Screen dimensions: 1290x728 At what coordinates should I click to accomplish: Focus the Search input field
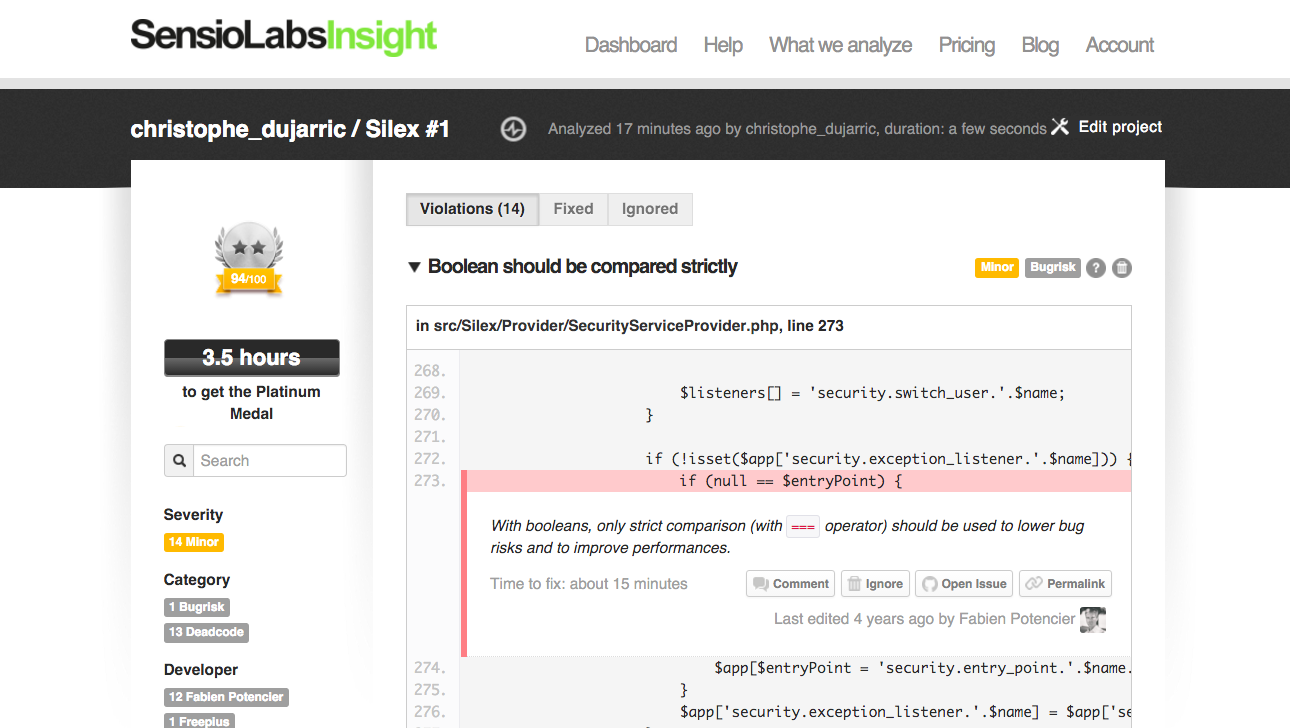pos(270,461)
